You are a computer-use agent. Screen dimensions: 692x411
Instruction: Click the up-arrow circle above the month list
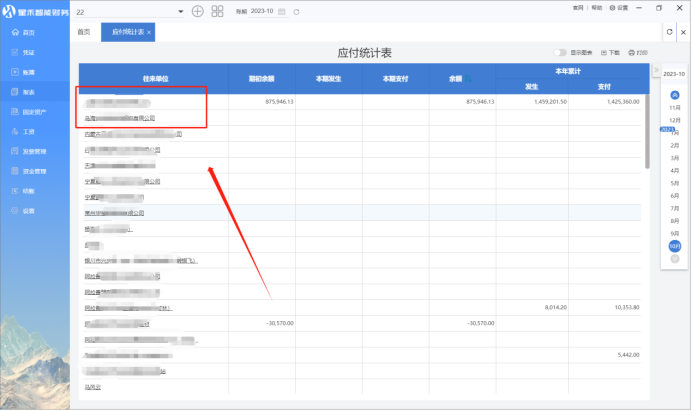click(x=675, y=95)
